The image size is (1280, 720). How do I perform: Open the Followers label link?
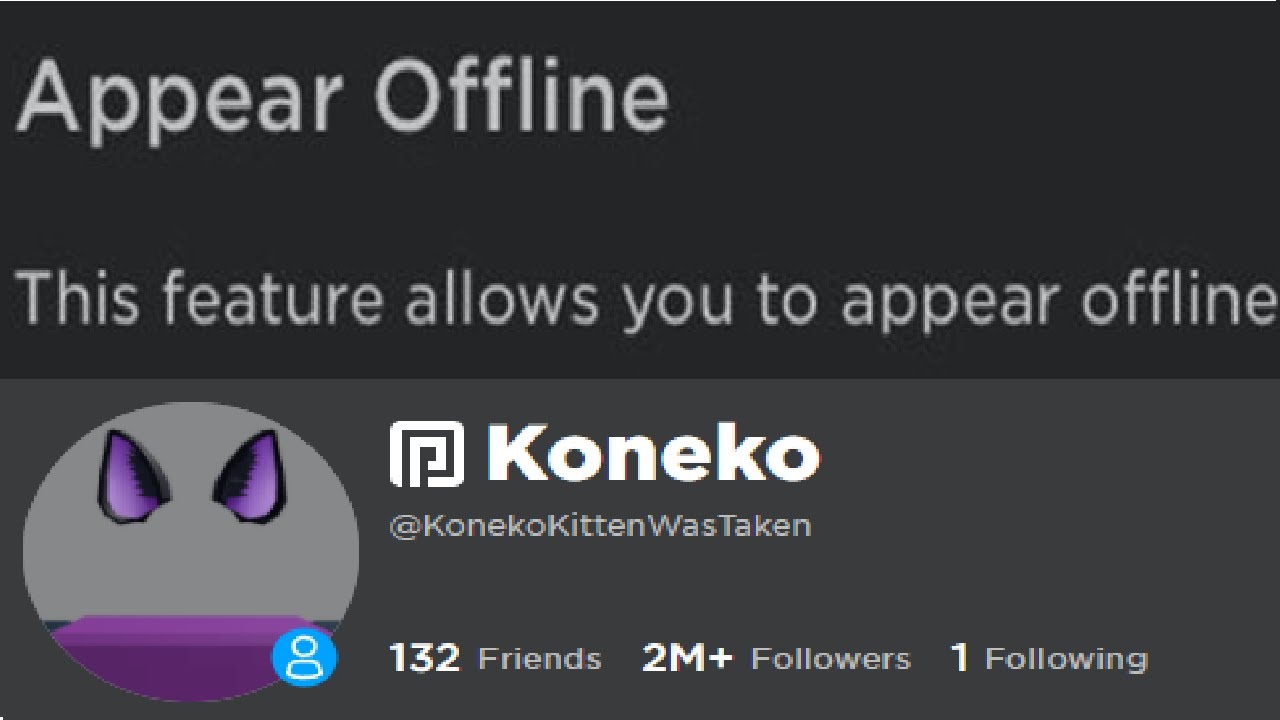click(x=831, y=659)
